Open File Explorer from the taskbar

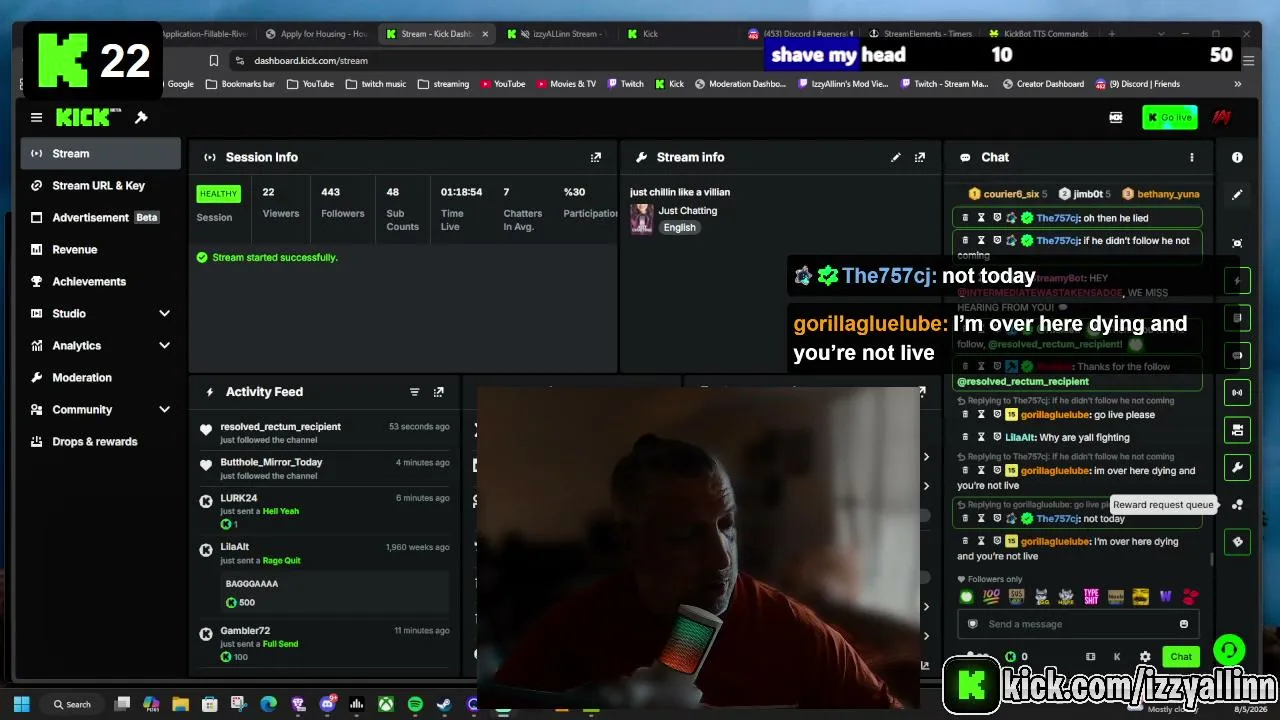pyautogui.click(x=180, y=705)
